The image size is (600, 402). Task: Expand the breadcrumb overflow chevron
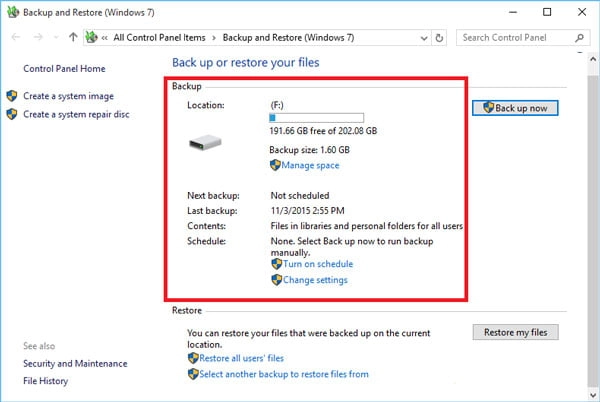click(105, 38)
